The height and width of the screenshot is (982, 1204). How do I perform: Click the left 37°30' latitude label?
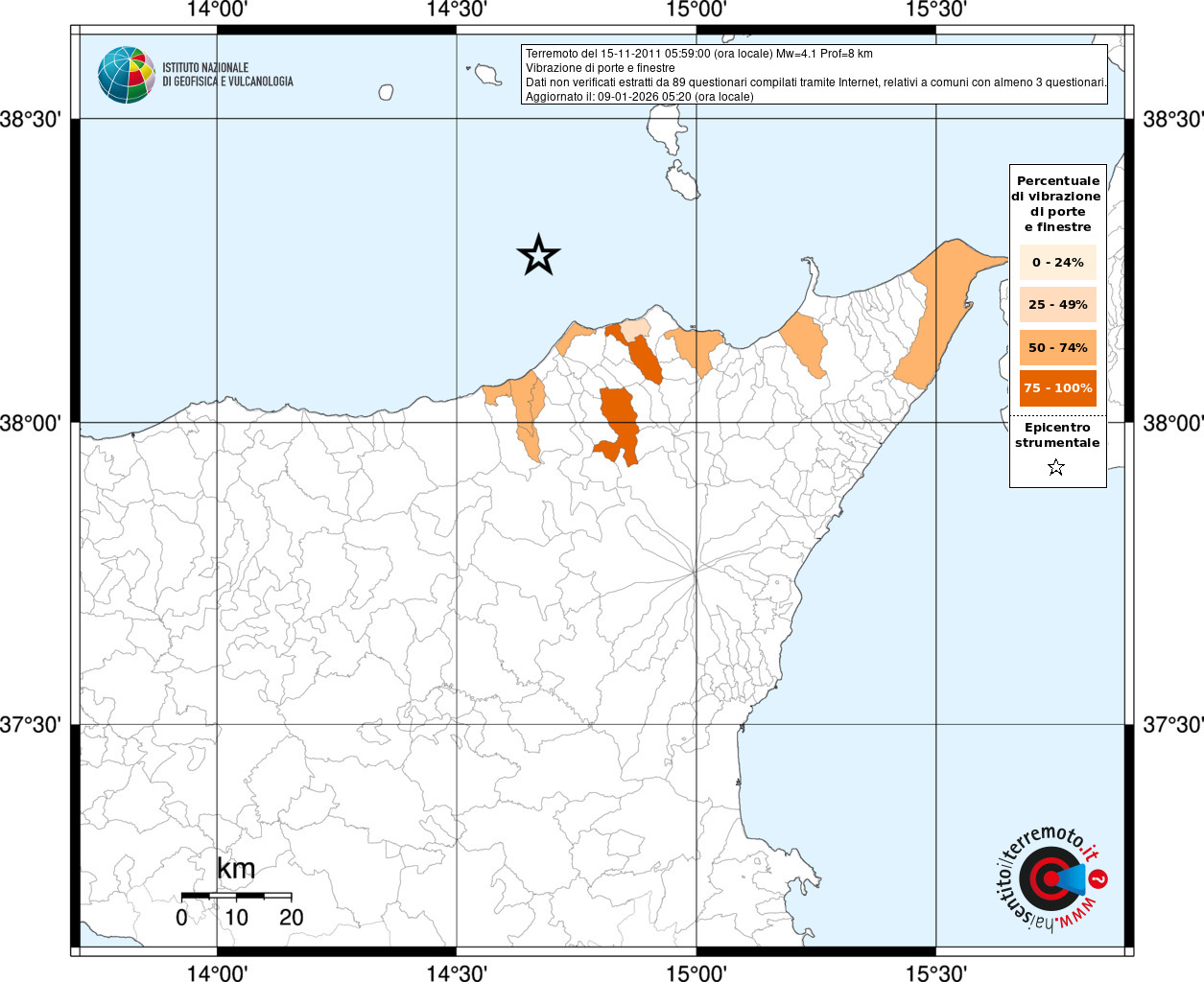[31, 725]
